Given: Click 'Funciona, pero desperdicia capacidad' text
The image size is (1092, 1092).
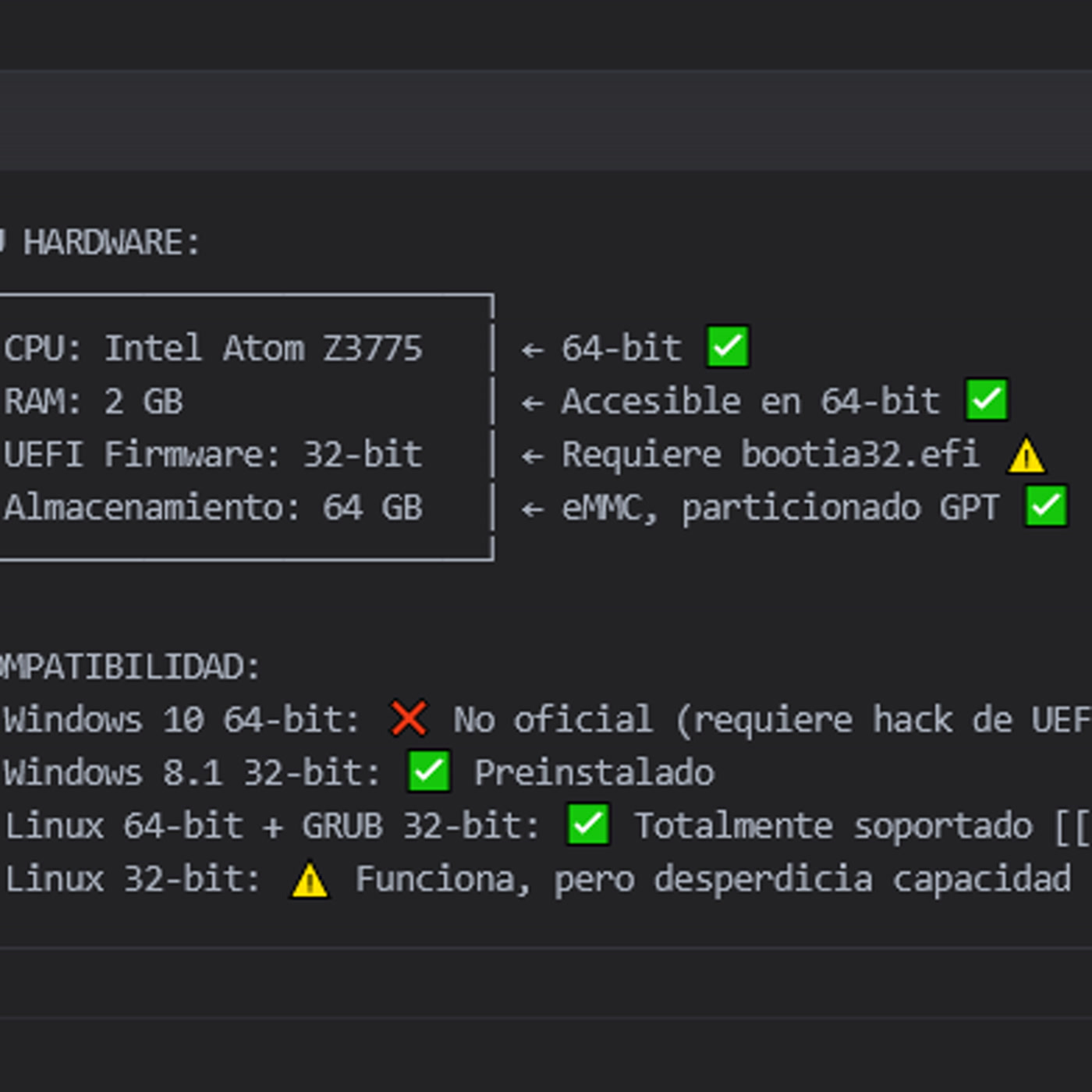Looking at the screenshot, I should [714, 879].
